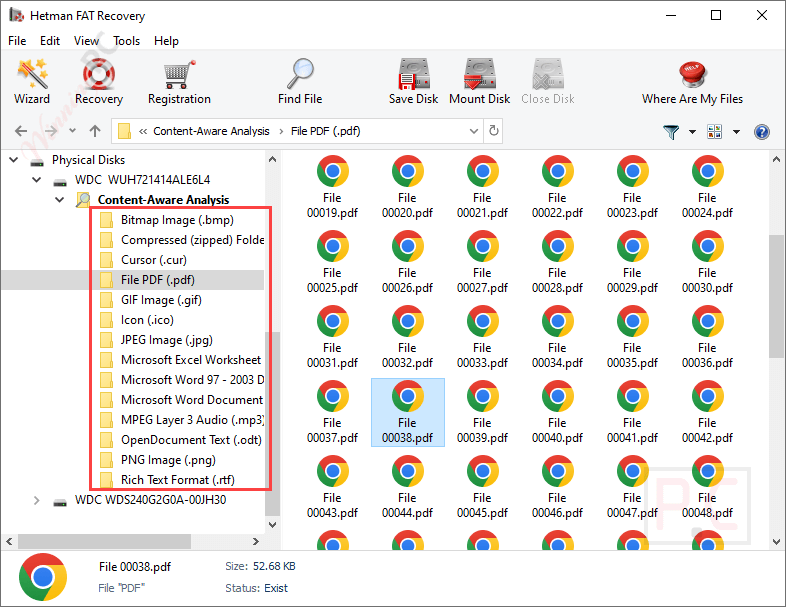Viewport: 786px width, 607px height.
Task: Click the view mode icon
Action: pos(714,132)
